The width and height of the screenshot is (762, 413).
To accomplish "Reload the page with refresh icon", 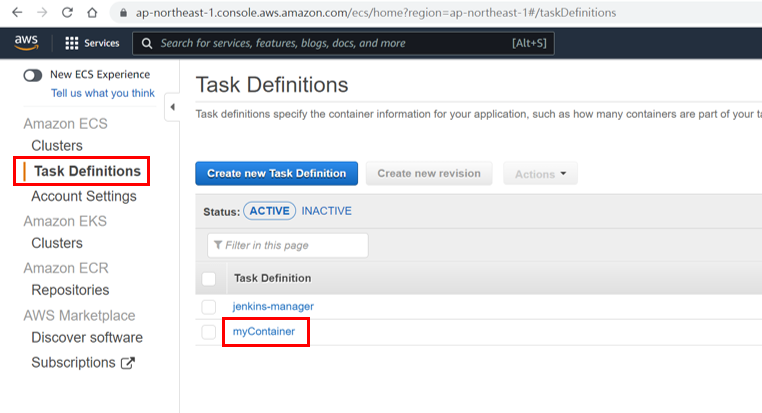I will tap(67, 13).
